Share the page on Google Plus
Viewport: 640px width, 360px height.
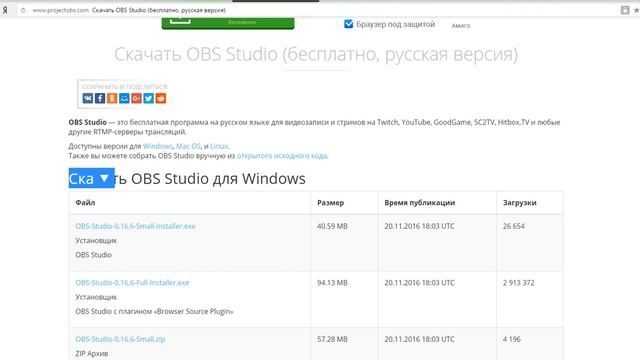[136, 98]
